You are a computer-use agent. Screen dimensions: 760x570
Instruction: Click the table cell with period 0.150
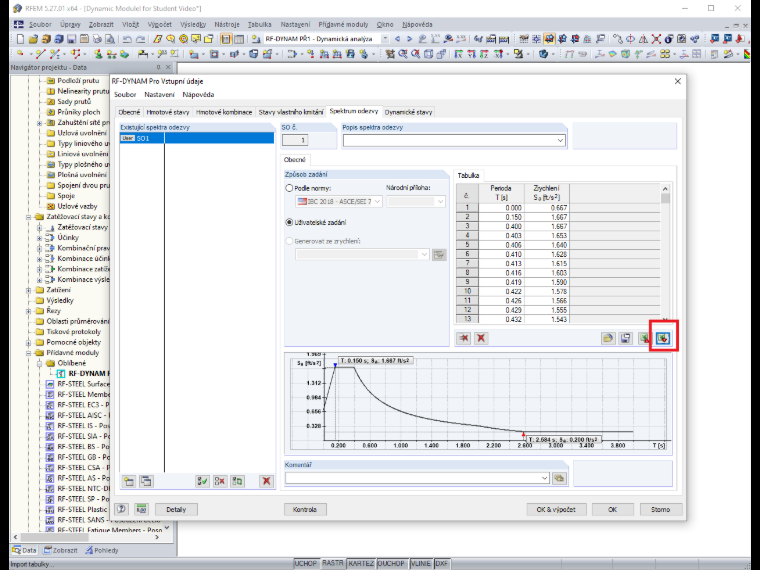pyautogui.click(x=501, y=217)
